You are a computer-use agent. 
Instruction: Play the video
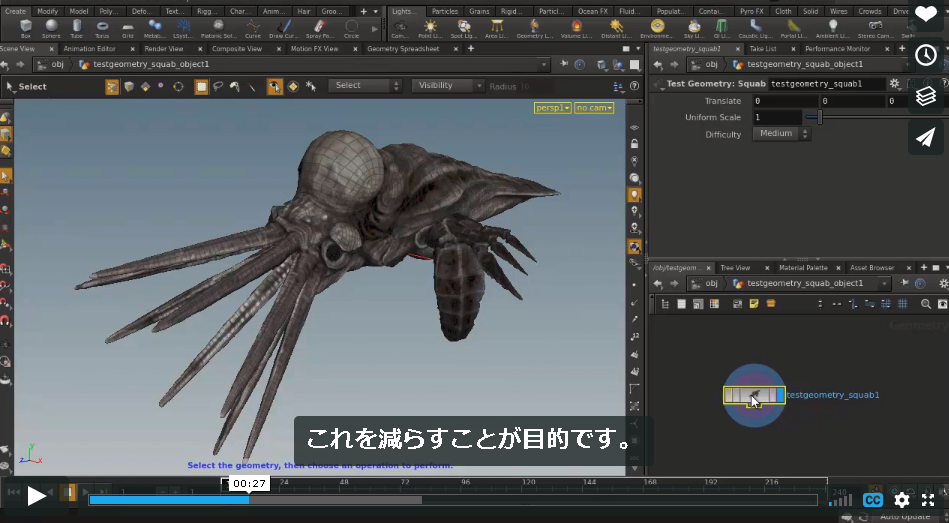point(36,496)
